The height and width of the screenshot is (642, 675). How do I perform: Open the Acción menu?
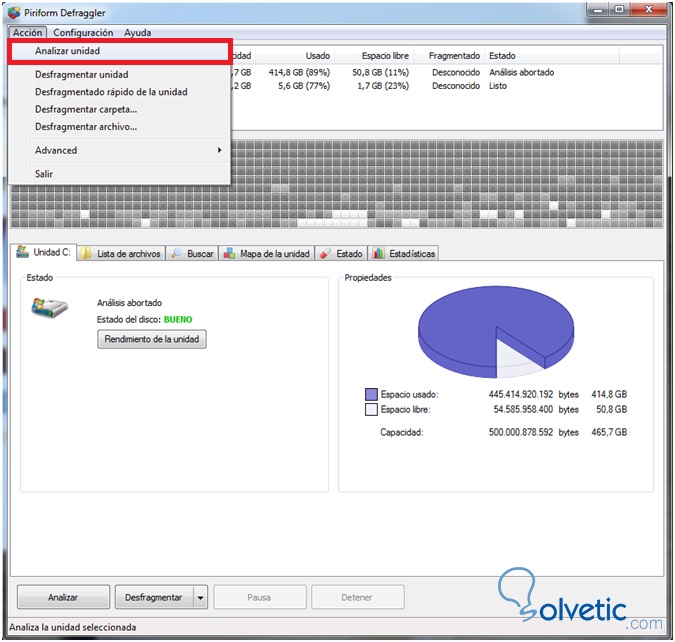pyautogui.click(x=27, y=32)
